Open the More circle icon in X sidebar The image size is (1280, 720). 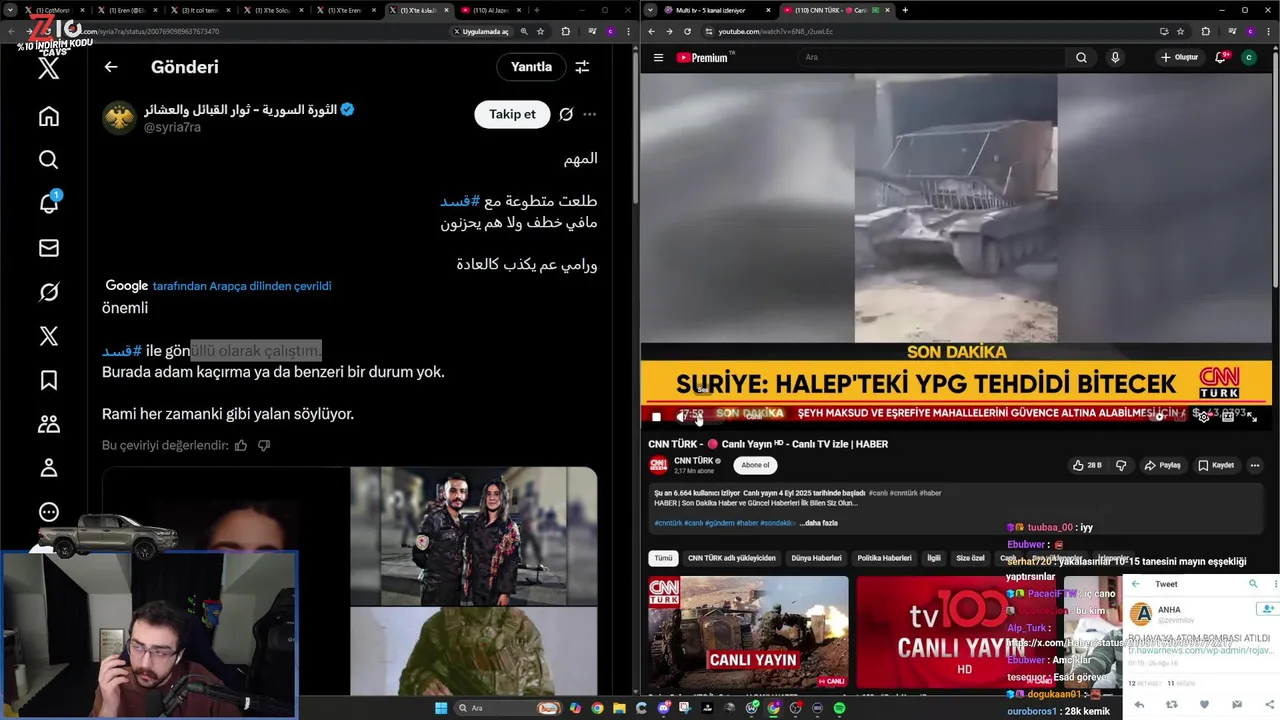pos(48,512)
